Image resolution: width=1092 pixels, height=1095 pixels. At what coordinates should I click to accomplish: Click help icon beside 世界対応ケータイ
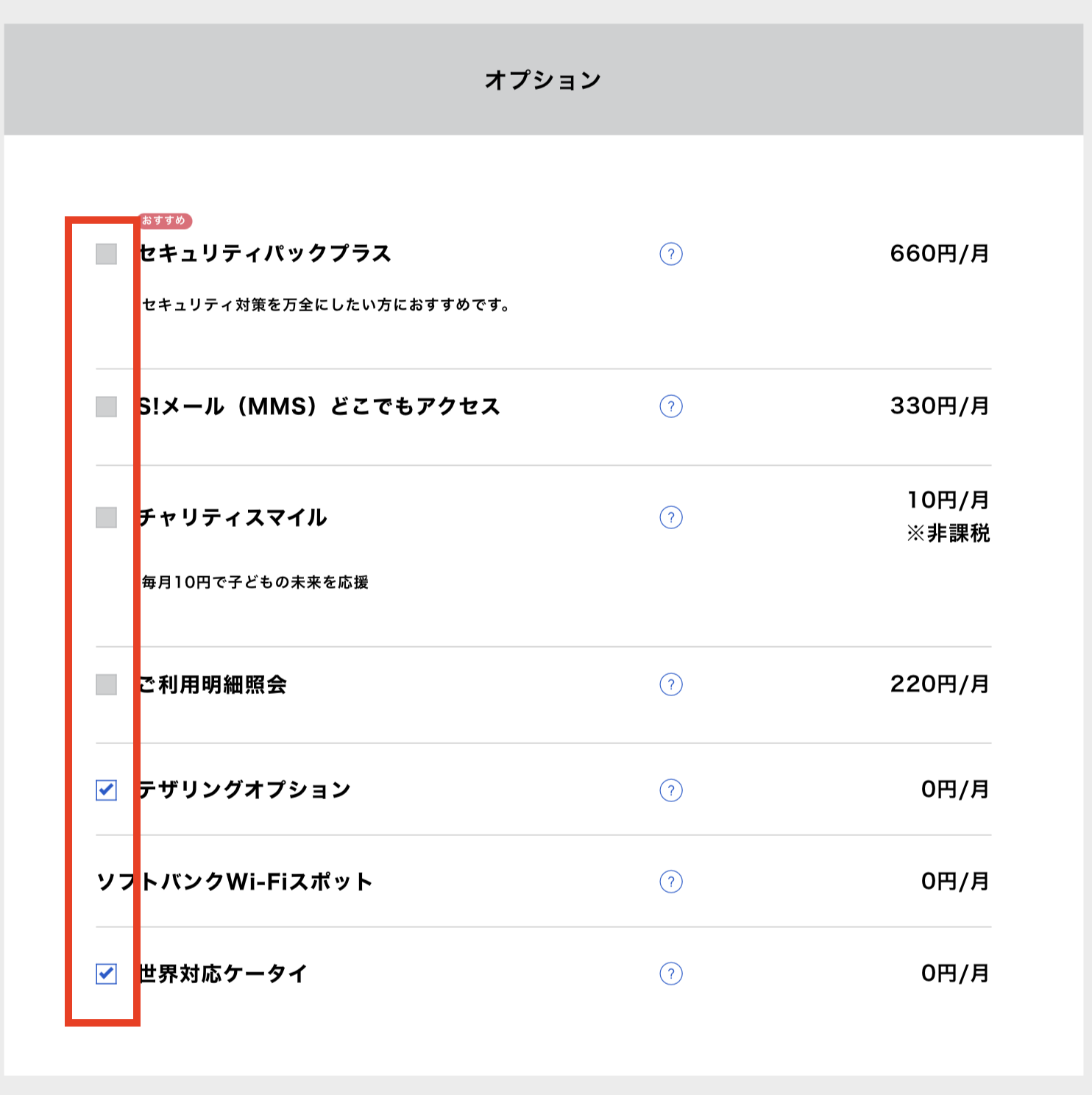671,974
